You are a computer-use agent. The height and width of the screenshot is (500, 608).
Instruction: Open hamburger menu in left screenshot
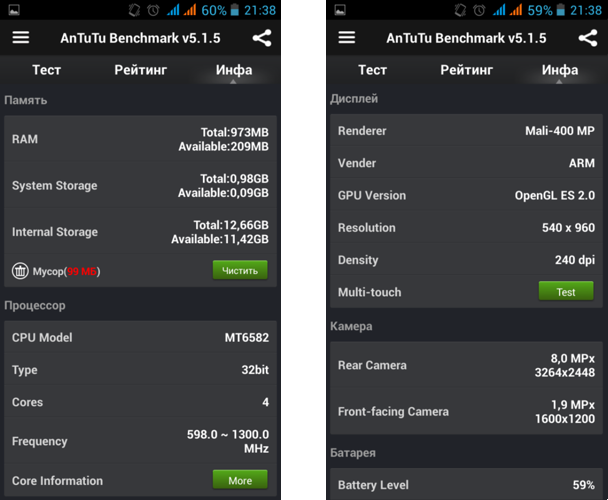click(21, 38)
